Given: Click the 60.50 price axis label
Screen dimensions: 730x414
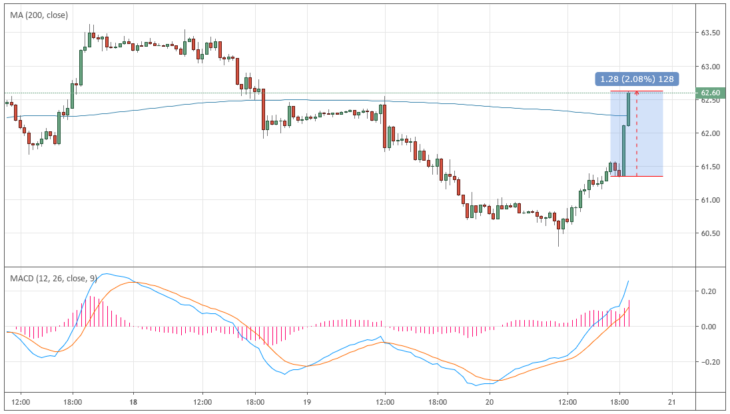Looking at the screenshot, I should pyautogui.click(x=710, y=233).
